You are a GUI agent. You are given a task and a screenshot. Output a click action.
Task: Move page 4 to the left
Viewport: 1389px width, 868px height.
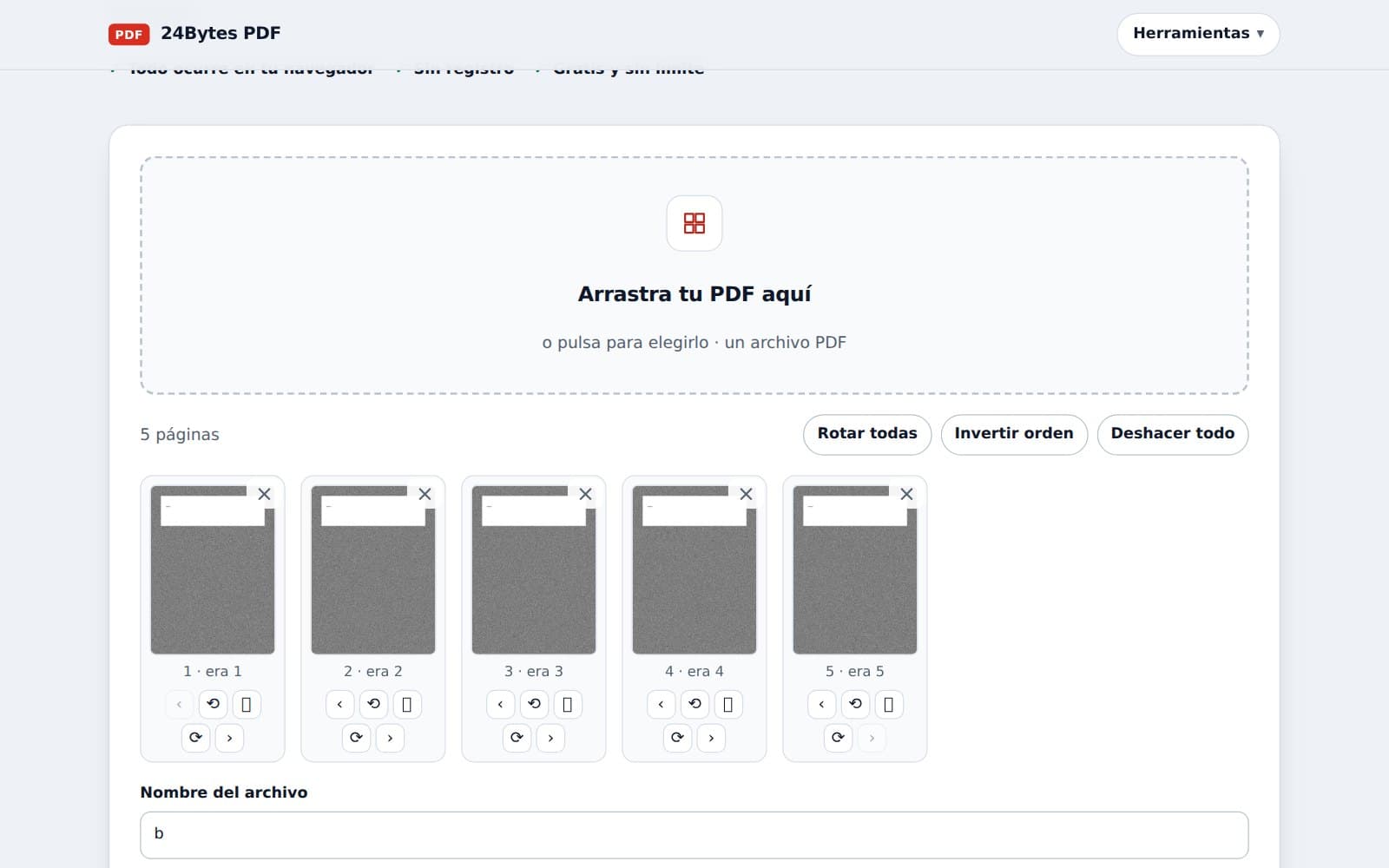pyautogui.click(x=661, y=704)
